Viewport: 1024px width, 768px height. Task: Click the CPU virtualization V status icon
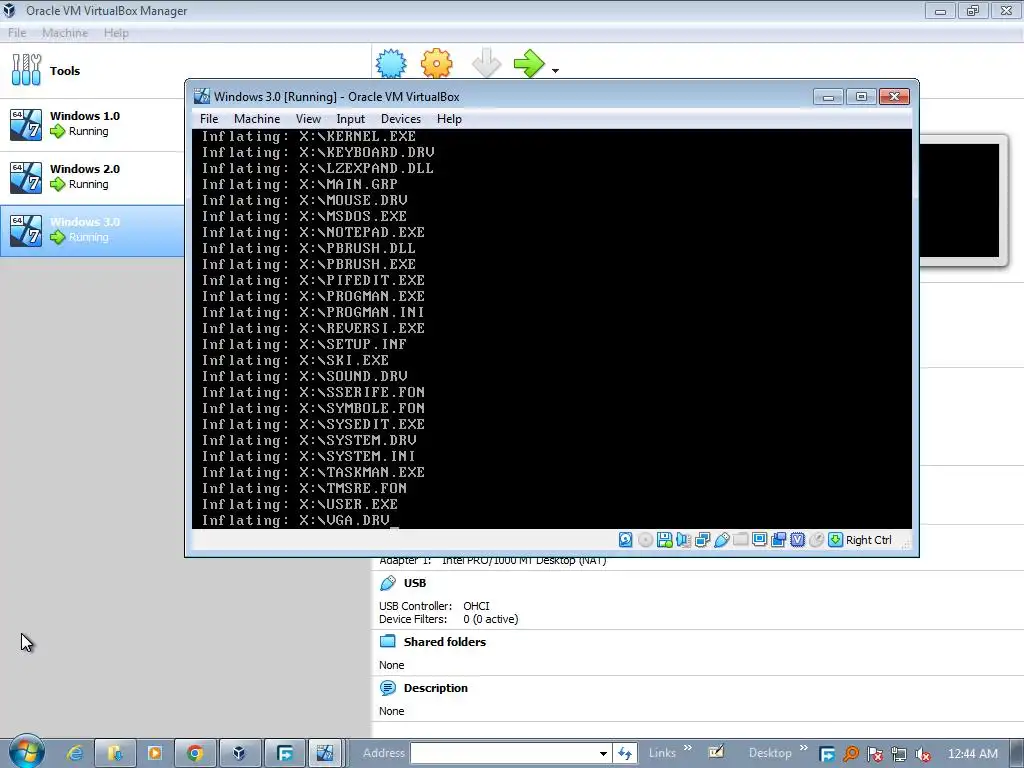[x=797, y=539]
